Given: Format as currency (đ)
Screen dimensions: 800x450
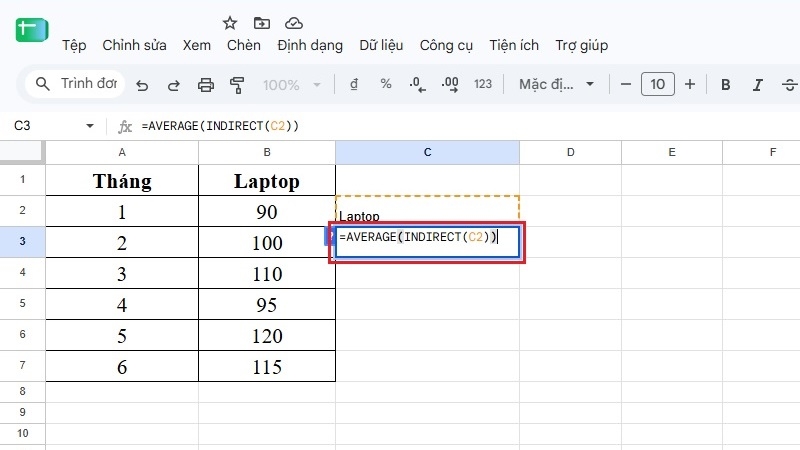Looking at the screenshot, I should coord(354,84).
